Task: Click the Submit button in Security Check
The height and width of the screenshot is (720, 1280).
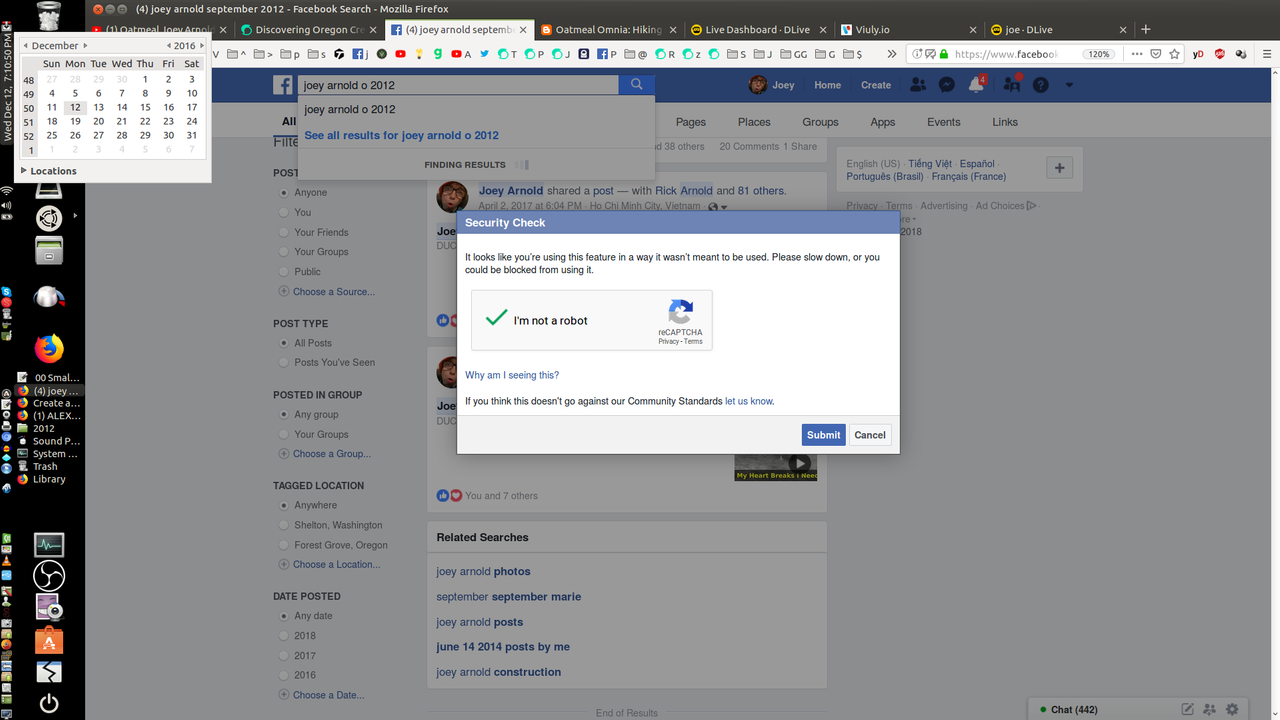Action: (x=823, y=435)
